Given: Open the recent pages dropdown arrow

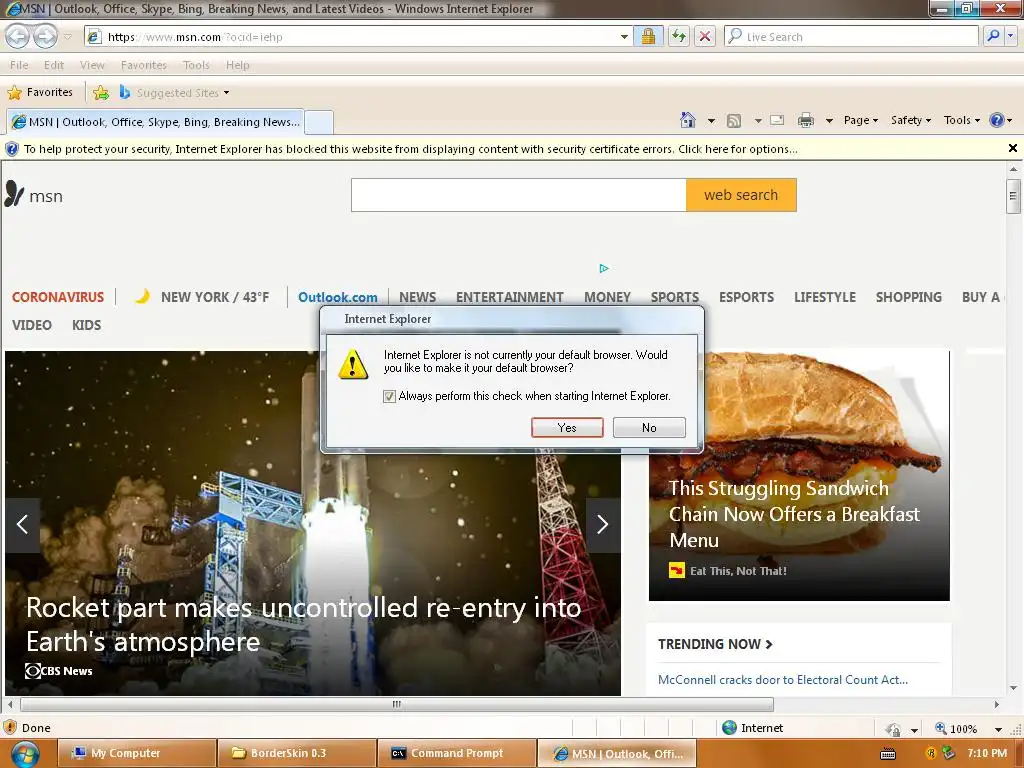Looking at the screenshot, I should click(68, 37).
